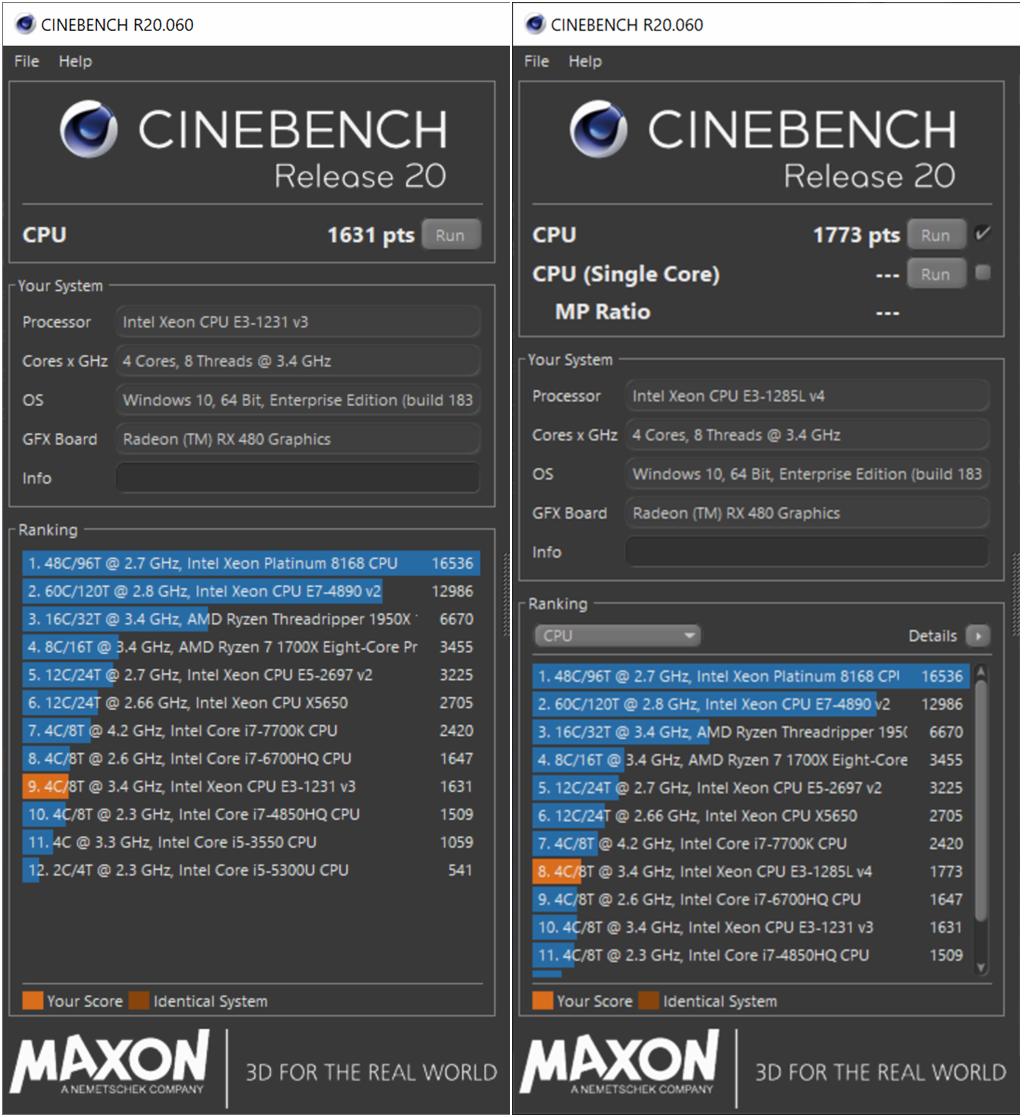
Task: Click the Identical System swatch in the right window
Action: pos(647,1000)
